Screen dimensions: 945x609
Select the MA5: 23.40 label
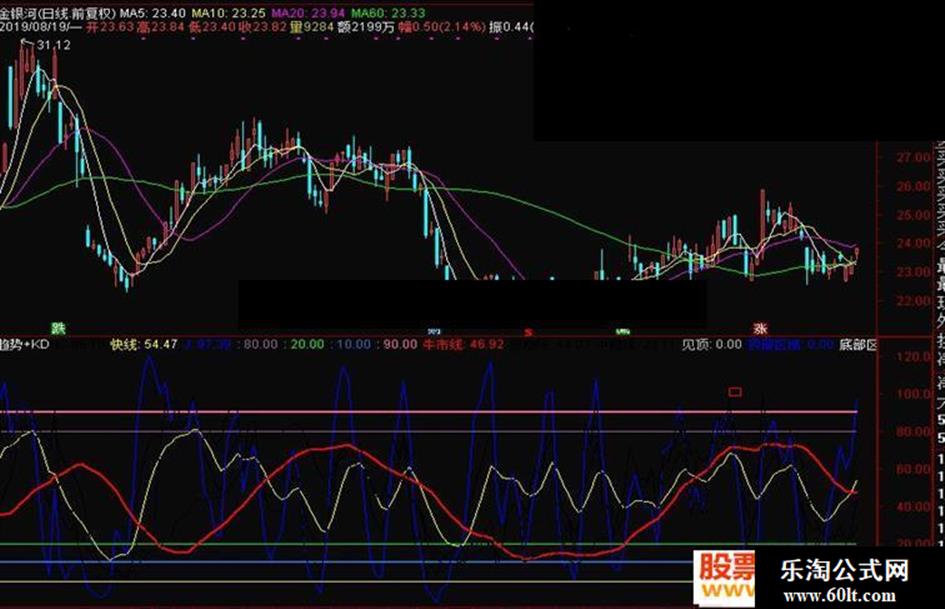click(x=151, y=13)
